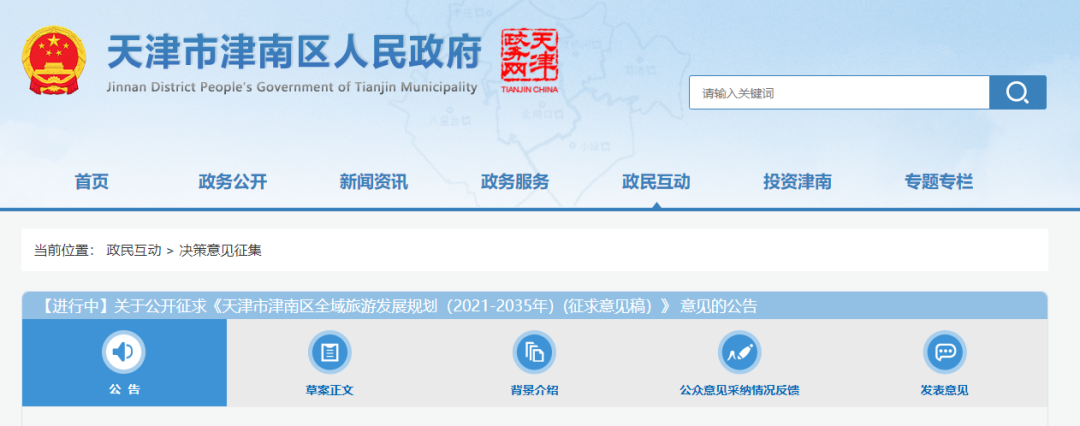
Task: Select the 公告 speaker icon
Action: click(x=123, y=353)
